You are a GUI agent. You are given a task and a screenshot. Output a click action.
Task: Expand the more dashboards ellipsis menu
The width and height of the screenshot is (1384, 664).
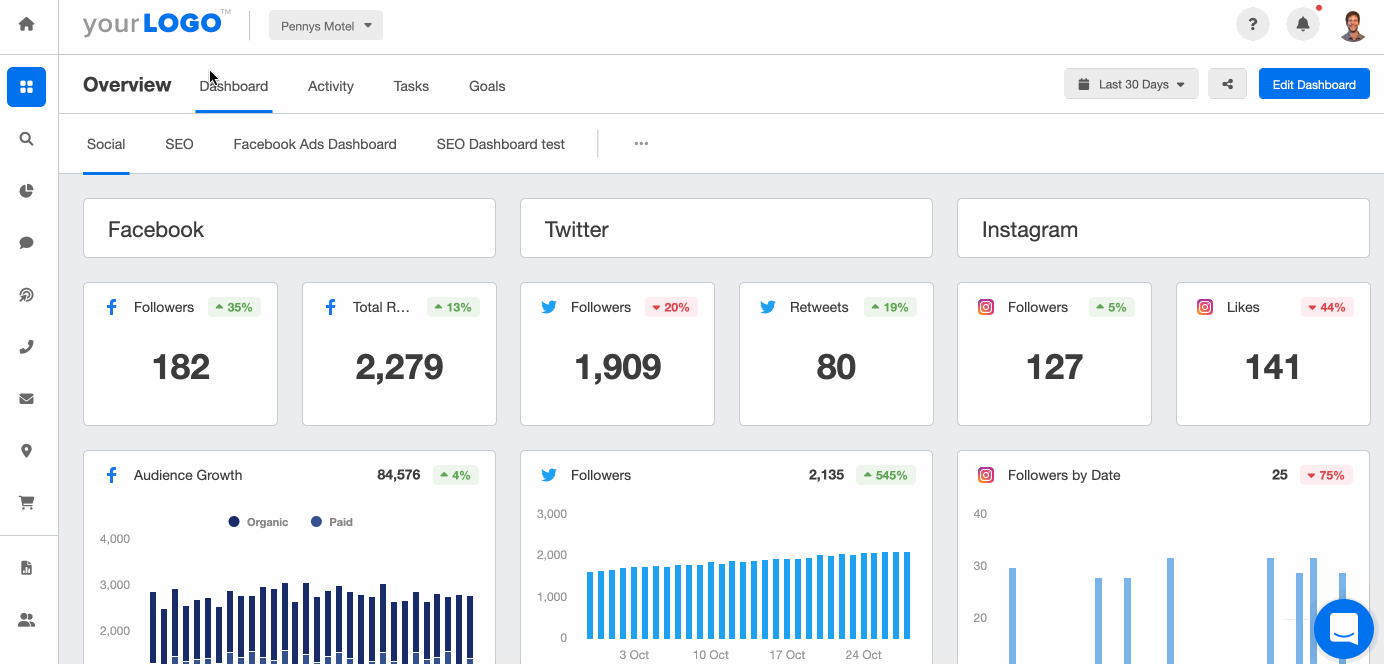point(641,144)
